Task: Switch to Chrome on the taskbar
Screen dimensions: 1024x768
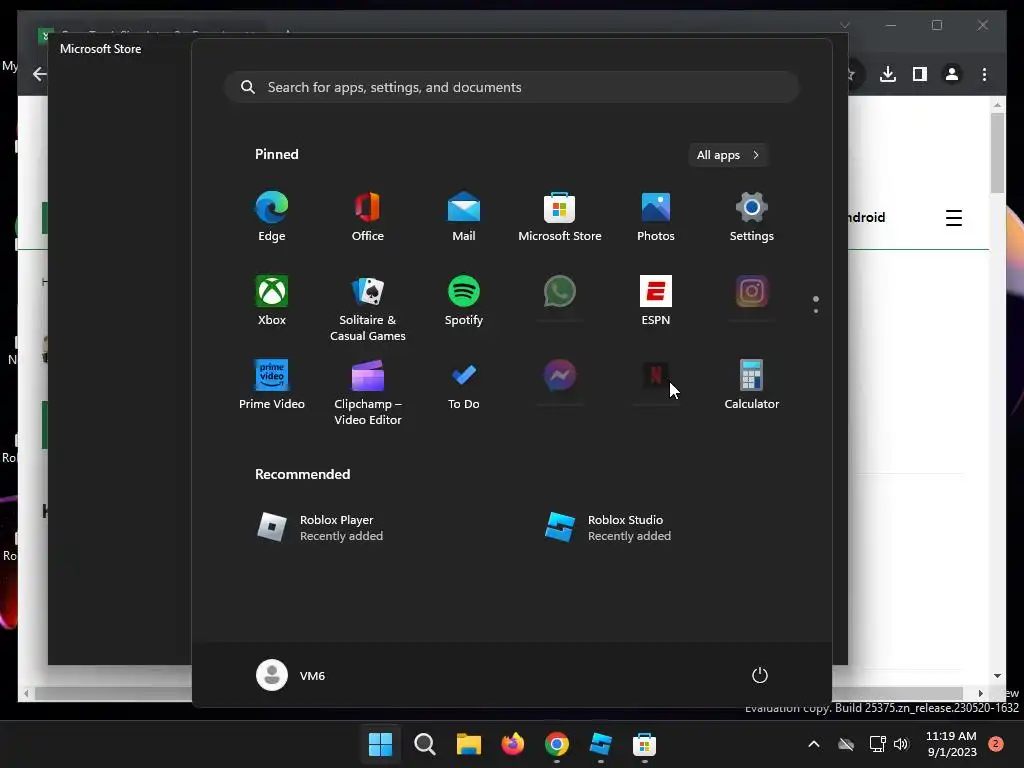Action: pos(556,744)
